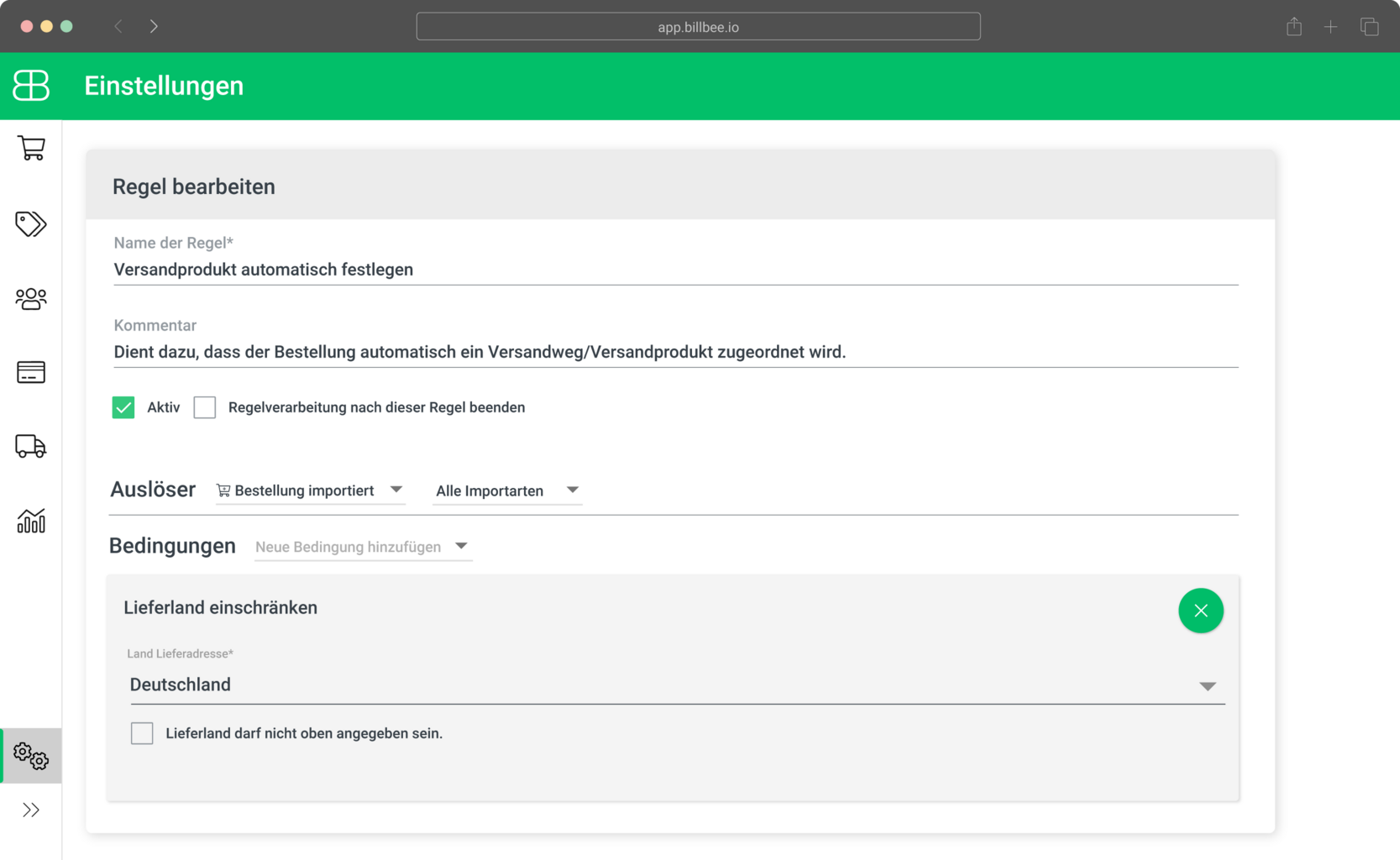1400x860 pixels.
Task: Expand the sidebar with double chevron
Action: (x=31, y=810)
